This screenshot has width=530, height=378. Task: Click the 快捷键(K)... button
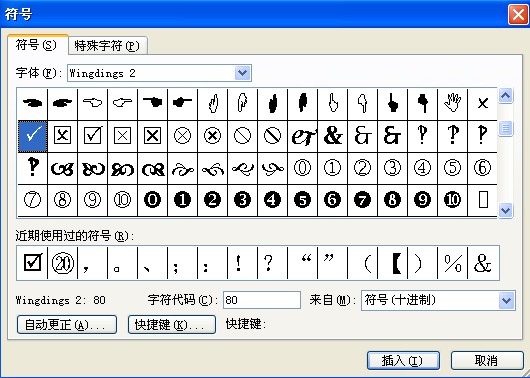click(172, 325)
